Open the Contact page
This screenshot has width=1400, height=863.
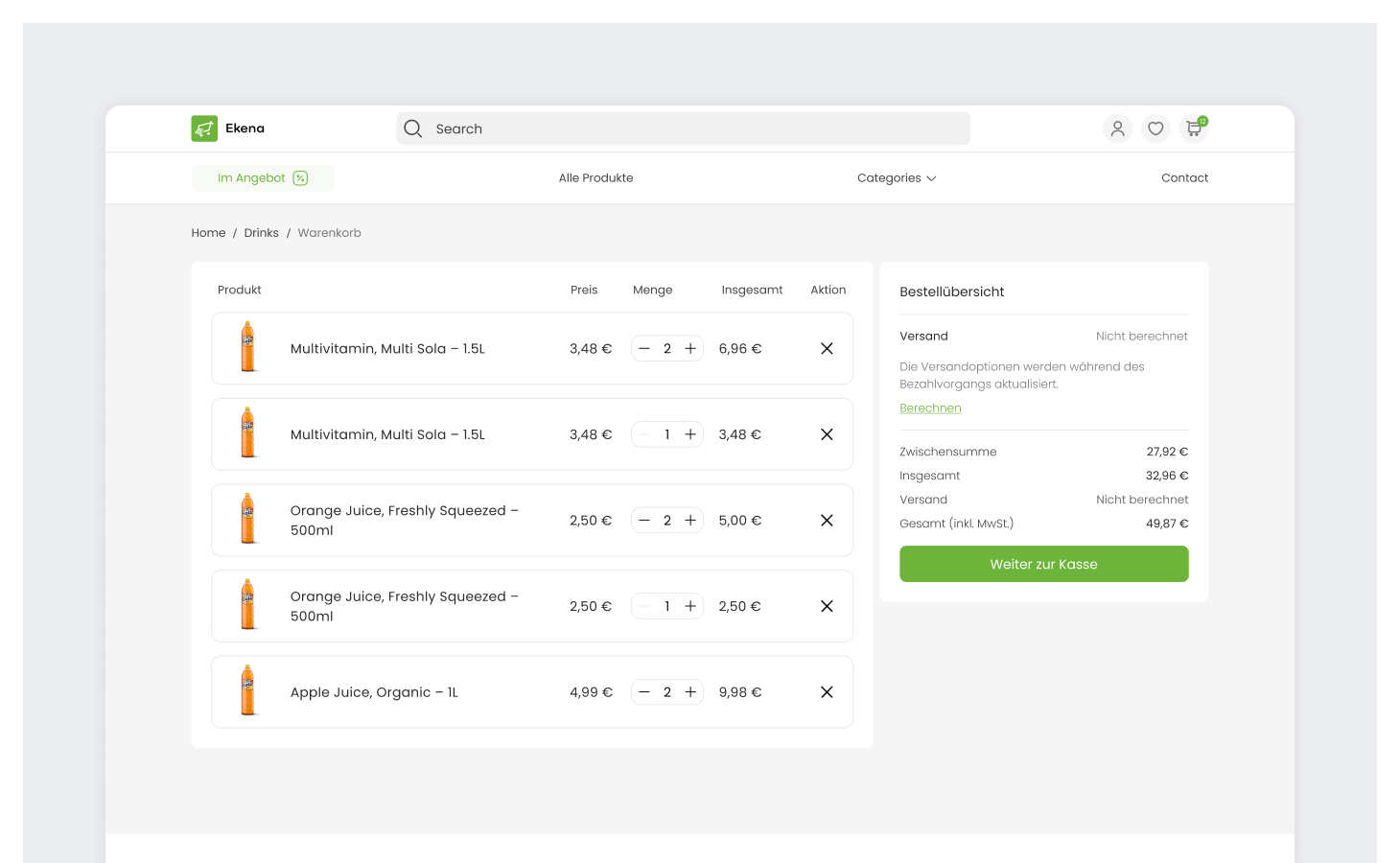click(x=1184, y=177)
